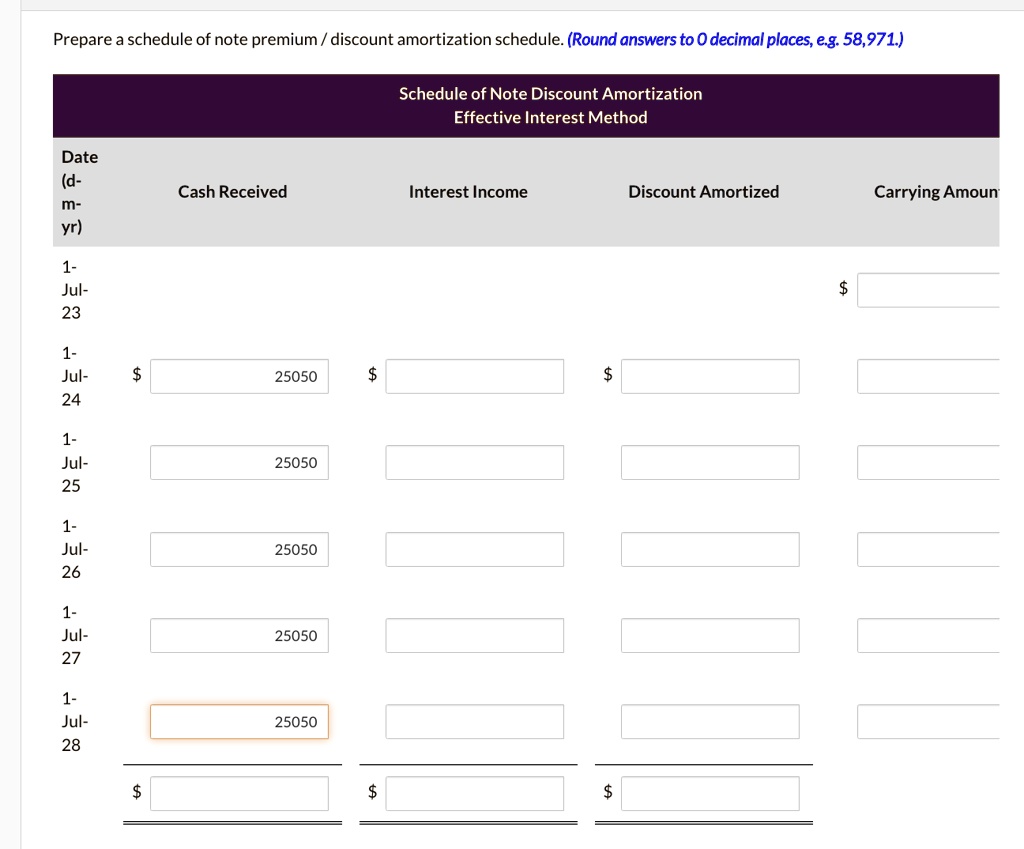
Task: Click Interest Income field for 1-Jul-27
Action: tap(475, 635)
